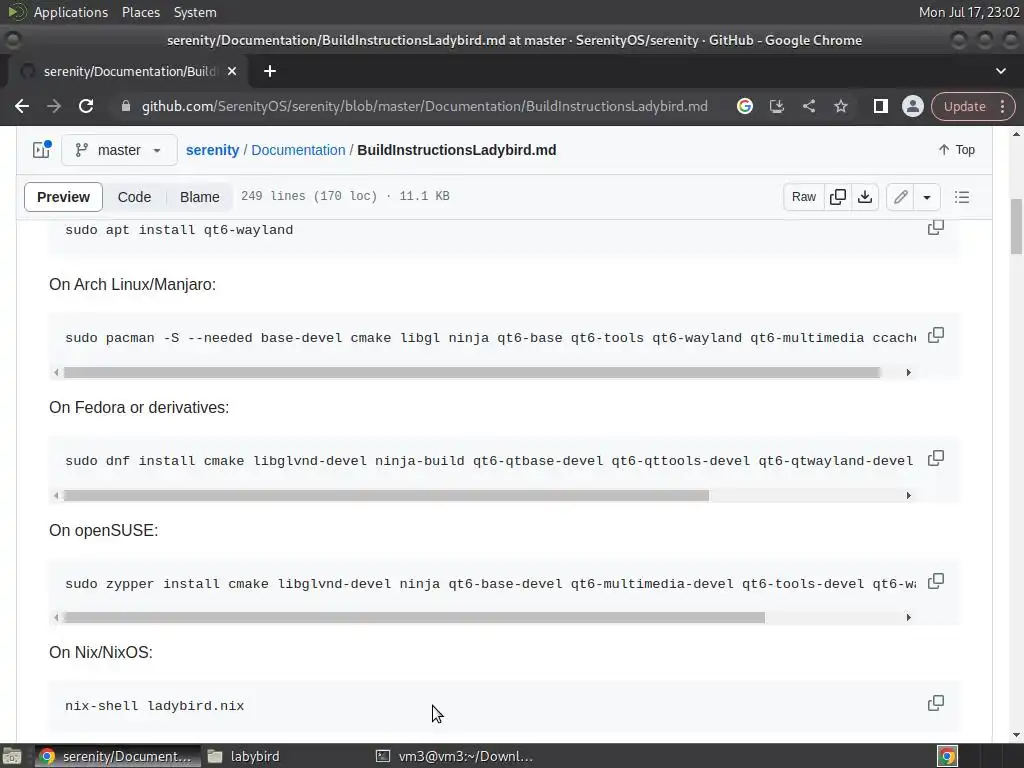
Task: Select text 'On openSUSE:'
Action: click(104, 530)
